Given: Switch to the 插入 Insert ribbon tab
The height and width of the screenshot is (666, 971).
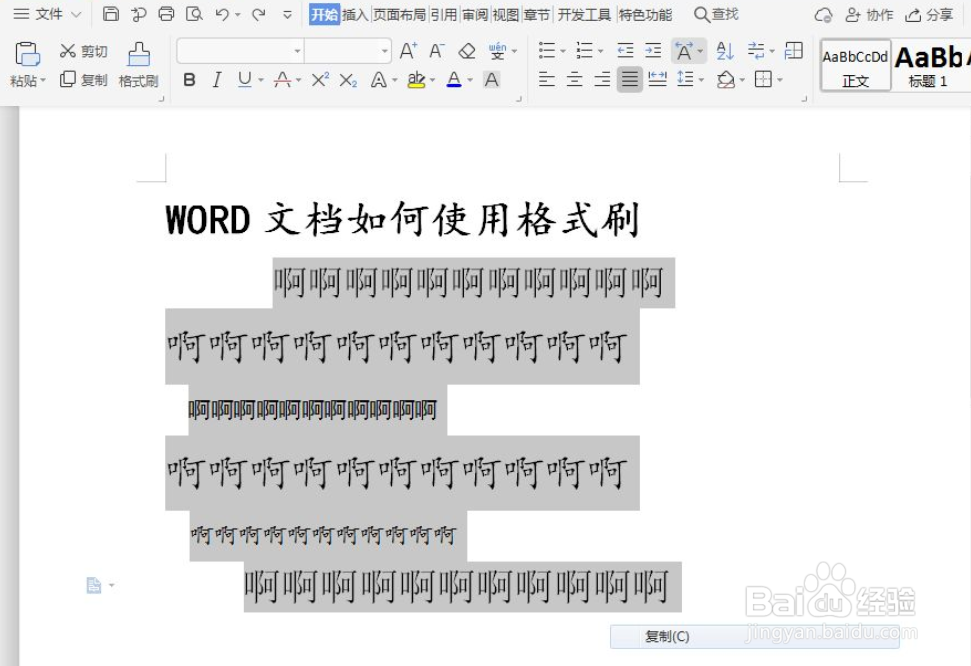Looking at the screenshot, I should tap(354, 15).
